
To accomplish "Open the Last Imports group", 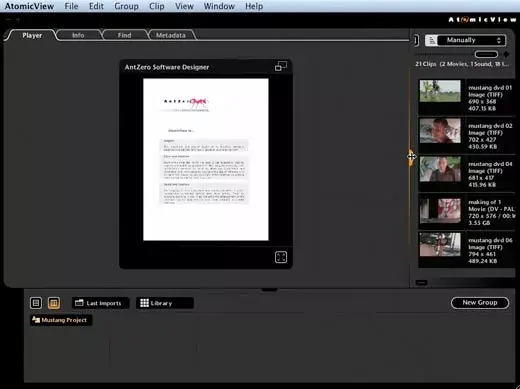I will click(100, 303).
